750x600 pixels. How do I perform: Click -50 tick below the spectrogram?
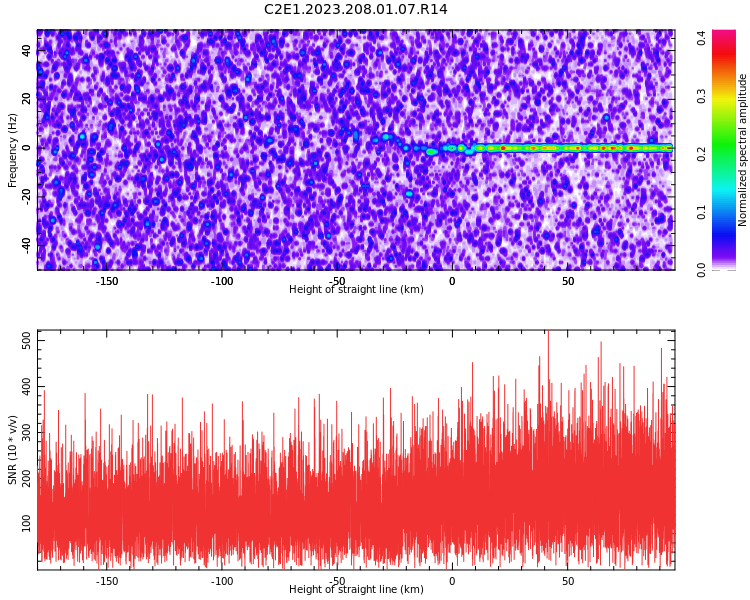[x=337, y=281]
